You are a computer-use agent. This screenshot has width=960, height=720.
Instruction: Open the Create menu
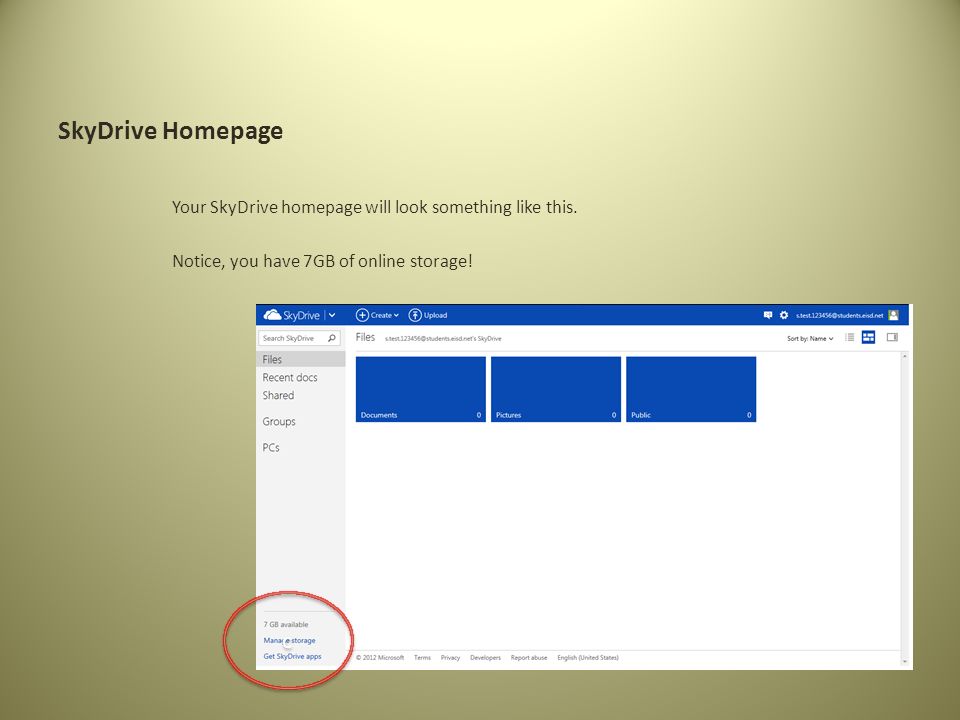click(x=377, y=315)
